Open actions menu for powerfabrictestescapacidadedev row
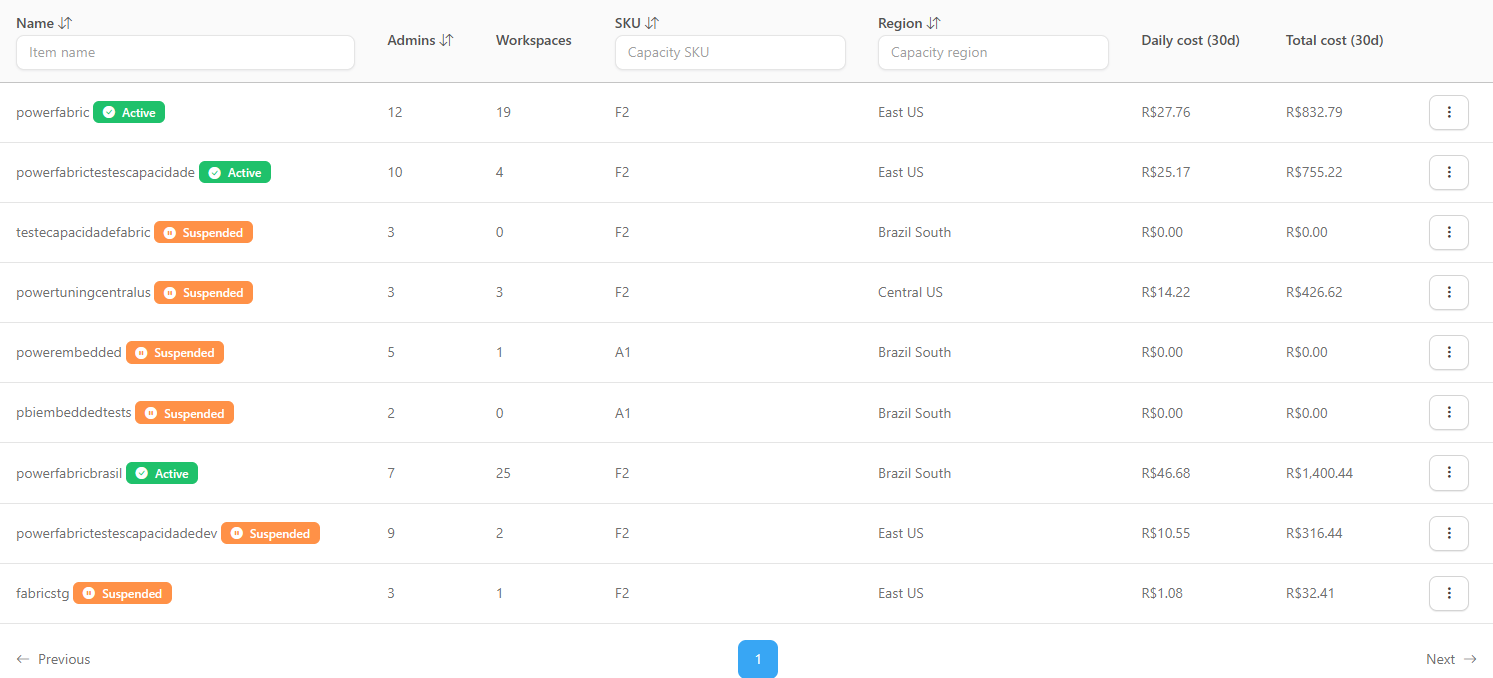The image size is (1493, 678). click(x=1449, y=533)
